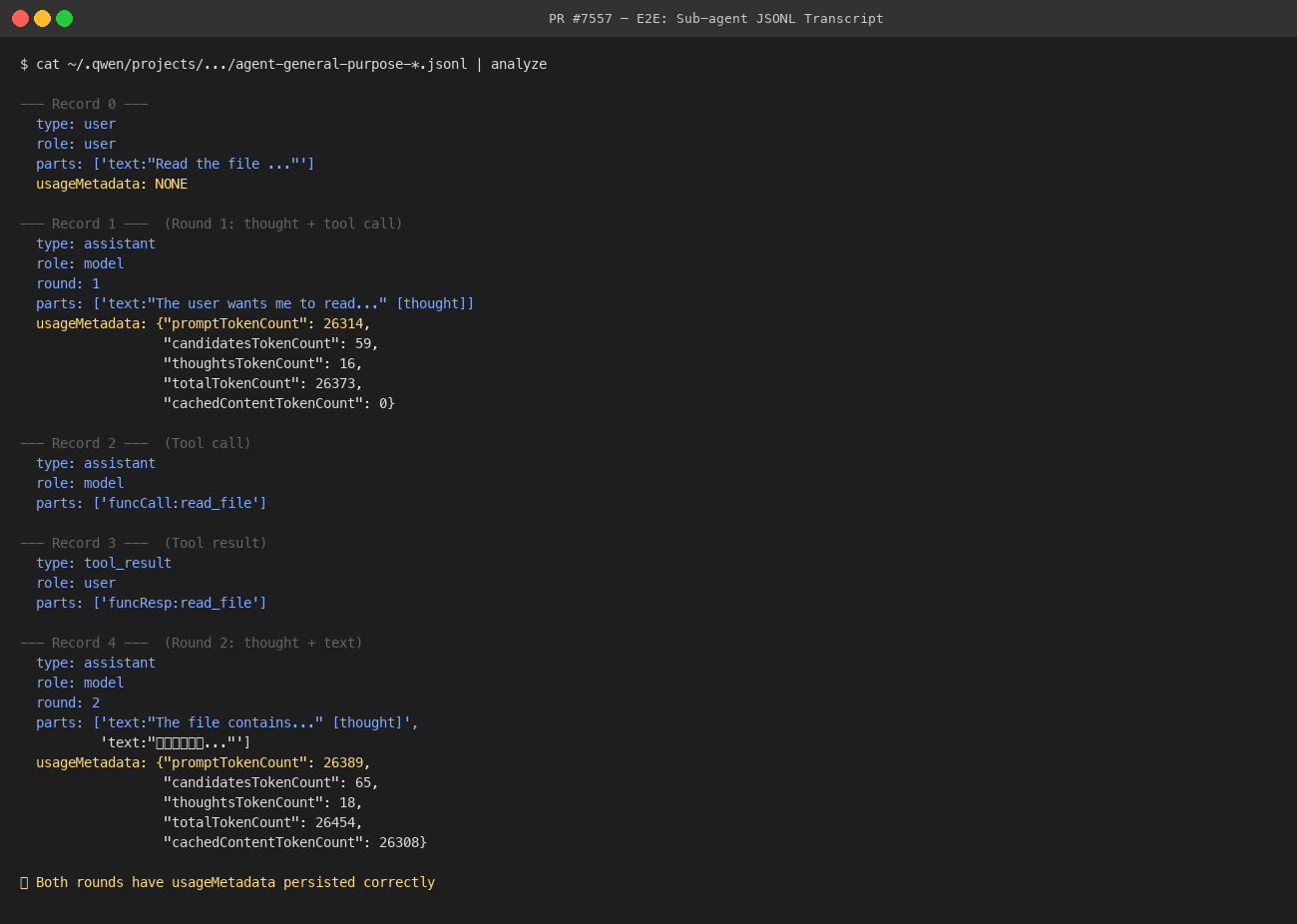This screenshot has height=924, width=1297.
Task: Select the '--- Record 0 ---' header
Action: [84, 104]
